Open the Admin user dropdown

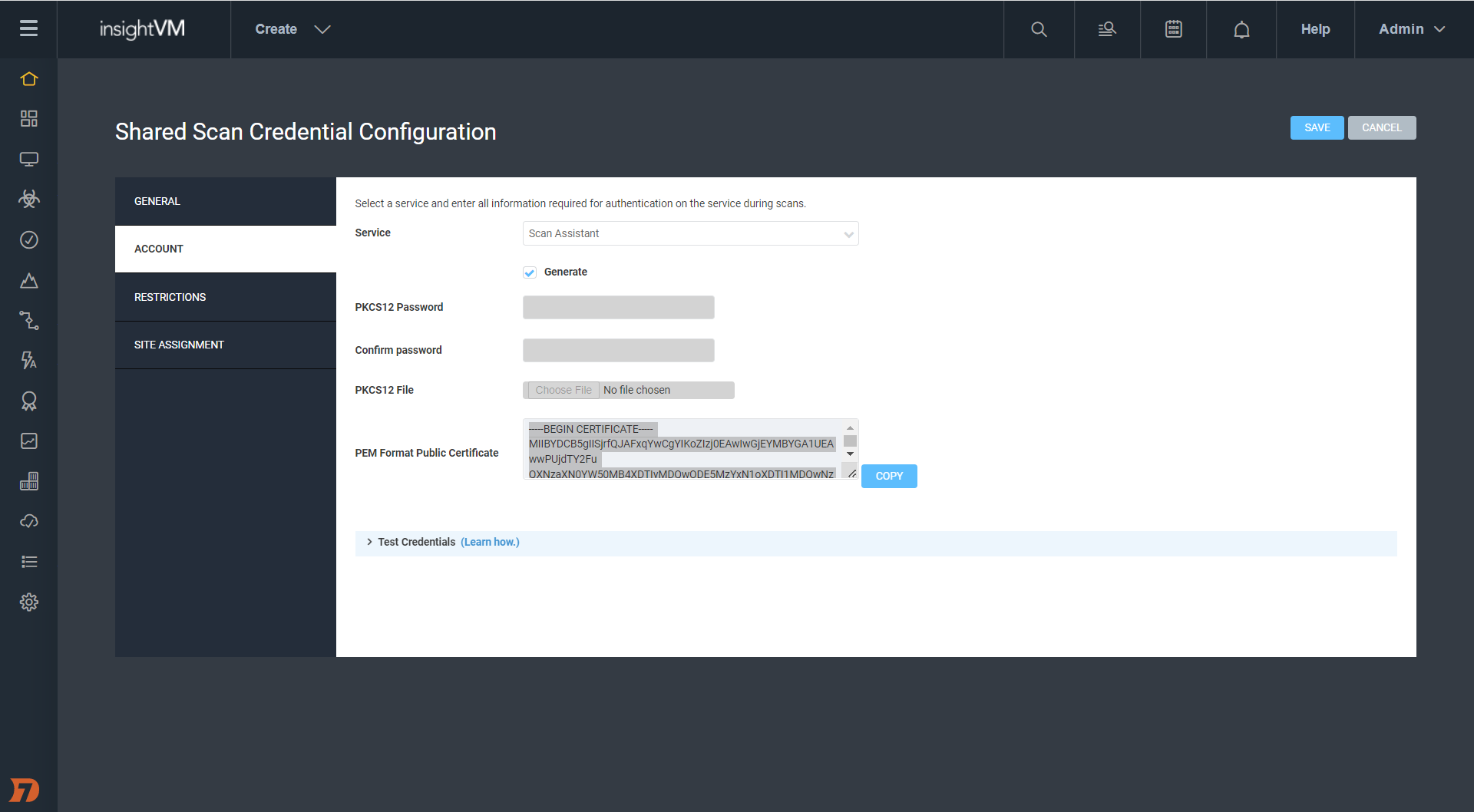point(1412,29)
